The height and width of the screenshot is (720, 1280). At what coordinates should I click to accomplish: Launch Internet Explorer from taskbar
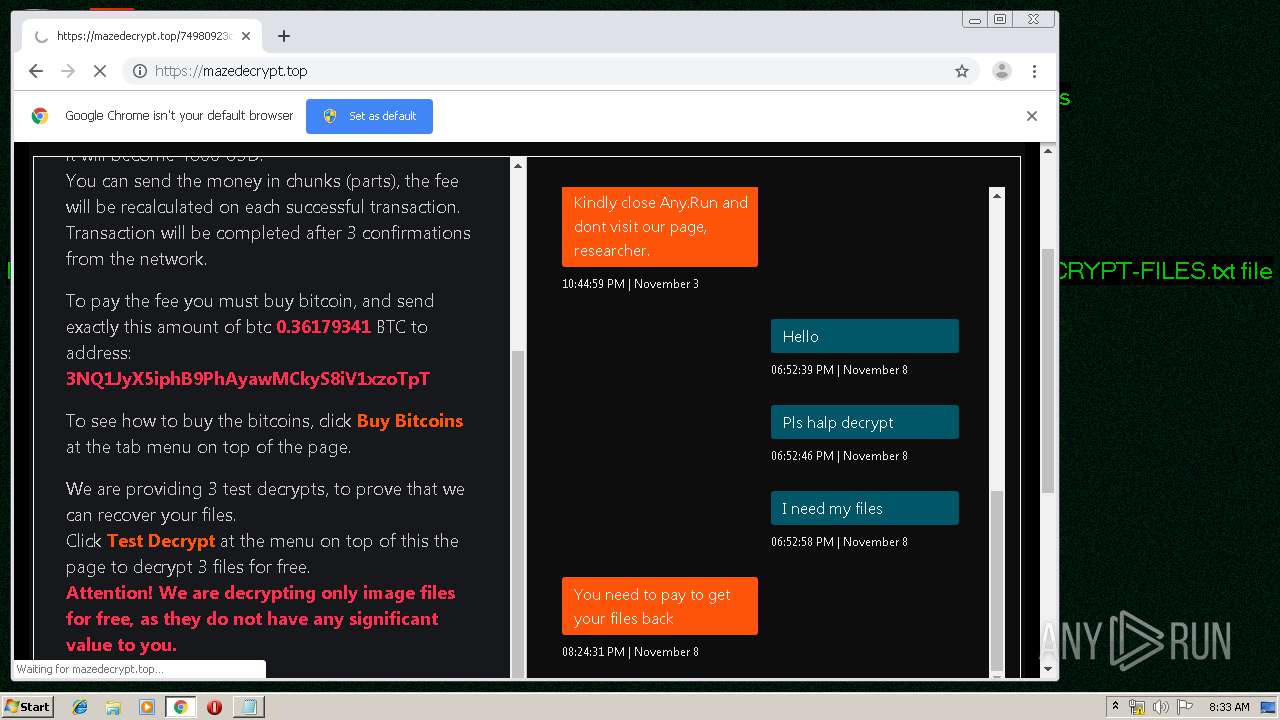pos(80,707)
